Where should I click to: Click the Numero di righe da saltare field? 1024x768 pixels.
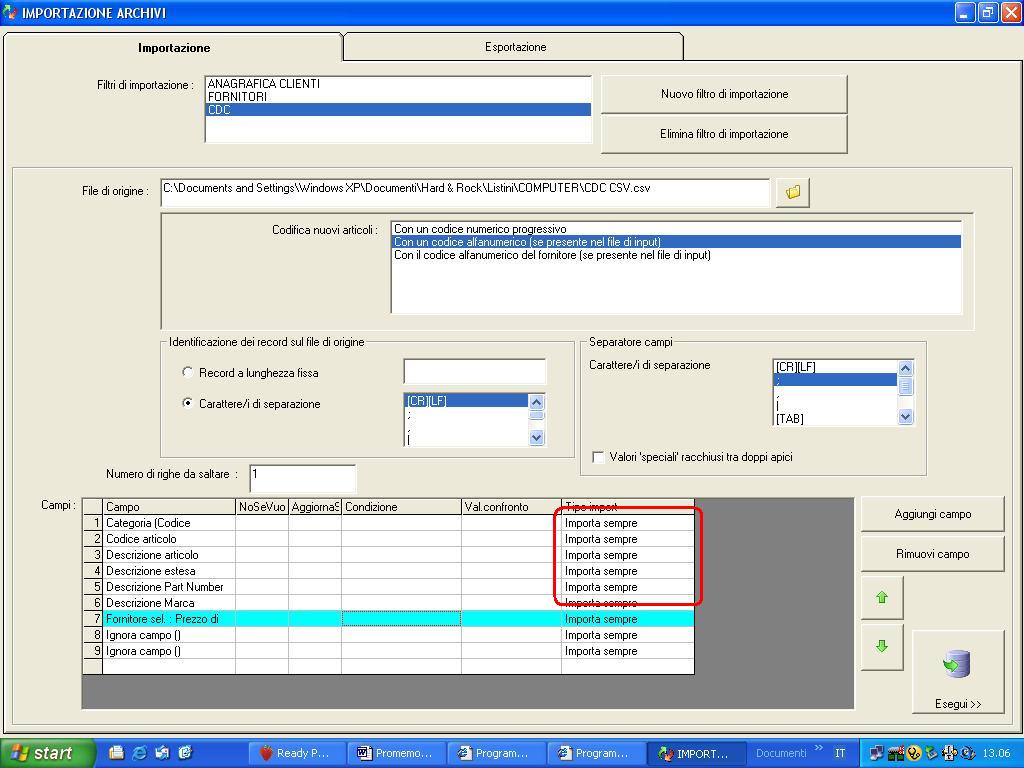point(302,478)
